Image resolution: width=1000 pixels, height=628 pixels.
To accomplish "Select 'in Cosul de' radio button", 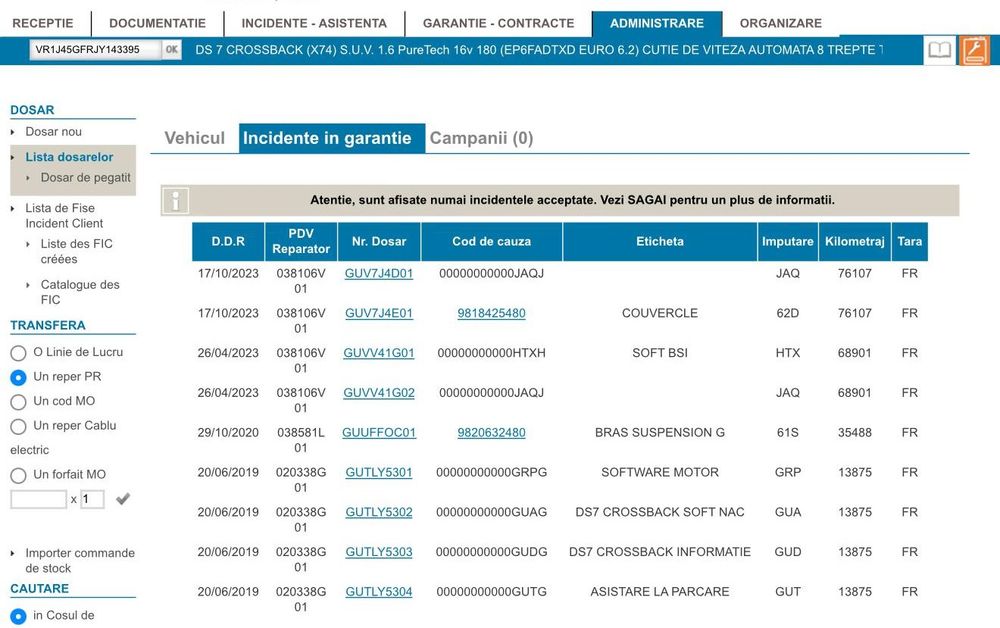I will pyautogui.click(x=18, y=616).
